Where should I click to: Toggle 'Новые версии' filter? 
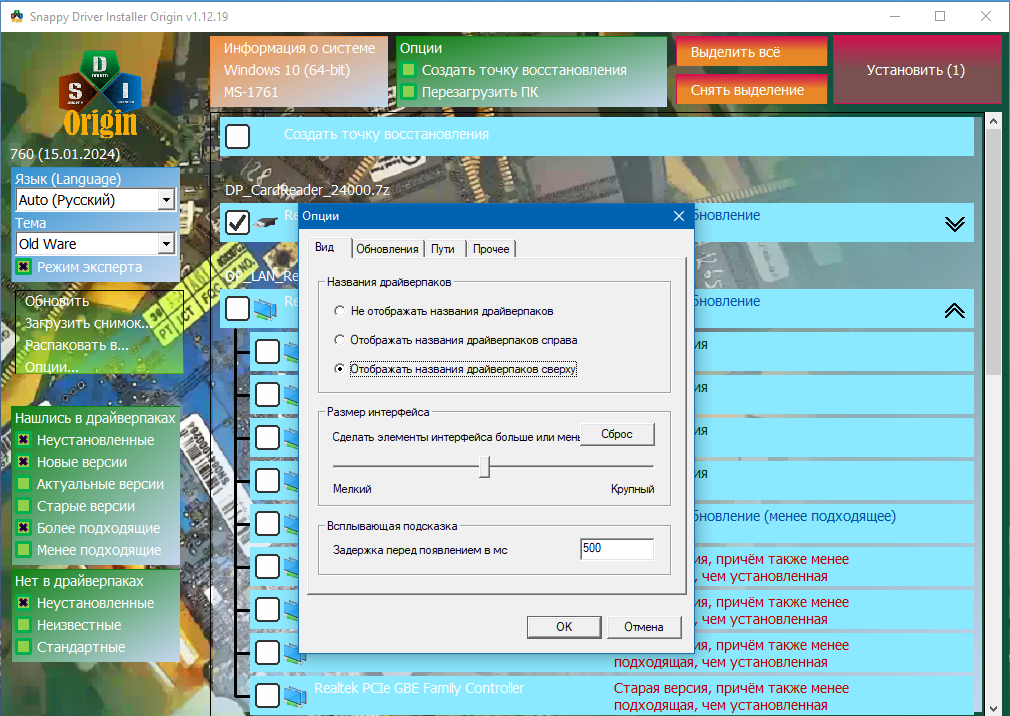click(x=24, y=462)
